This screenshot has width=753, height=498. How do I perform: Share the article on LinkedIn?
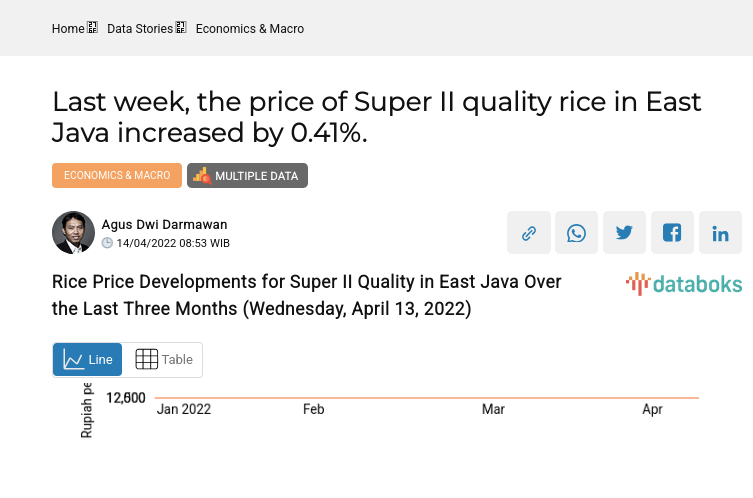click(720, 233)
